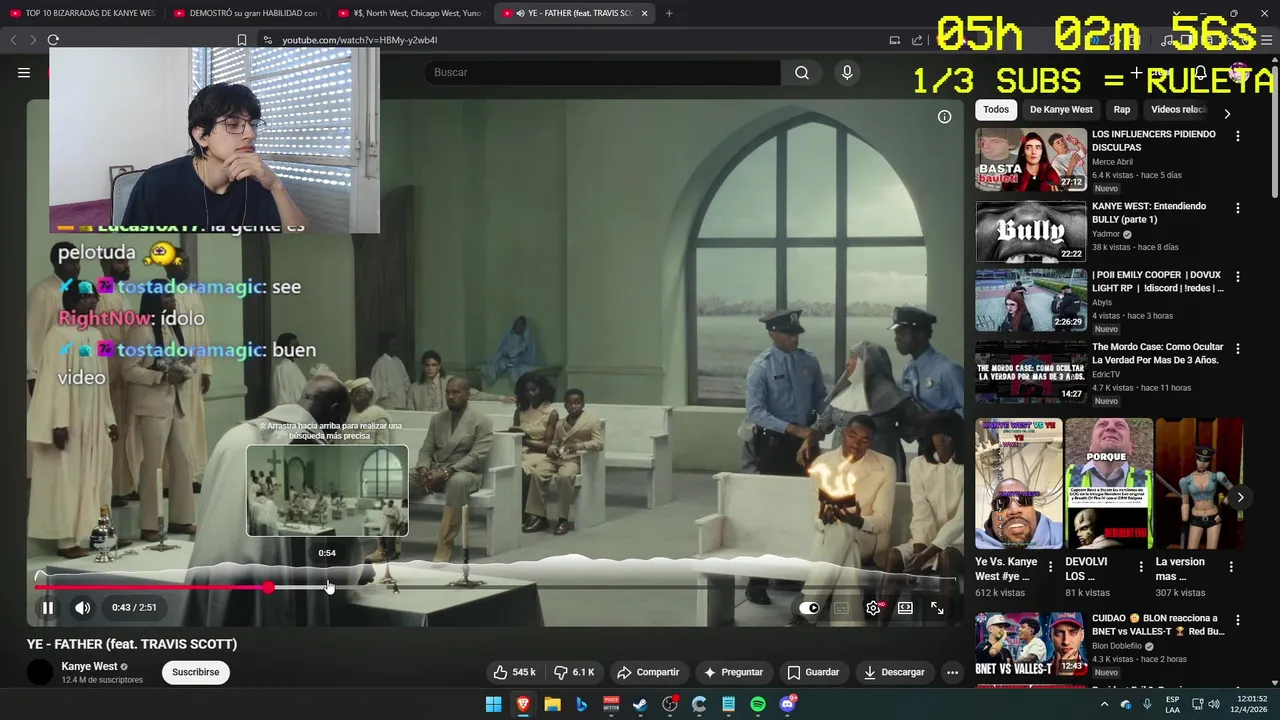Open options for LOS INFLUENCERS video

1238,136
